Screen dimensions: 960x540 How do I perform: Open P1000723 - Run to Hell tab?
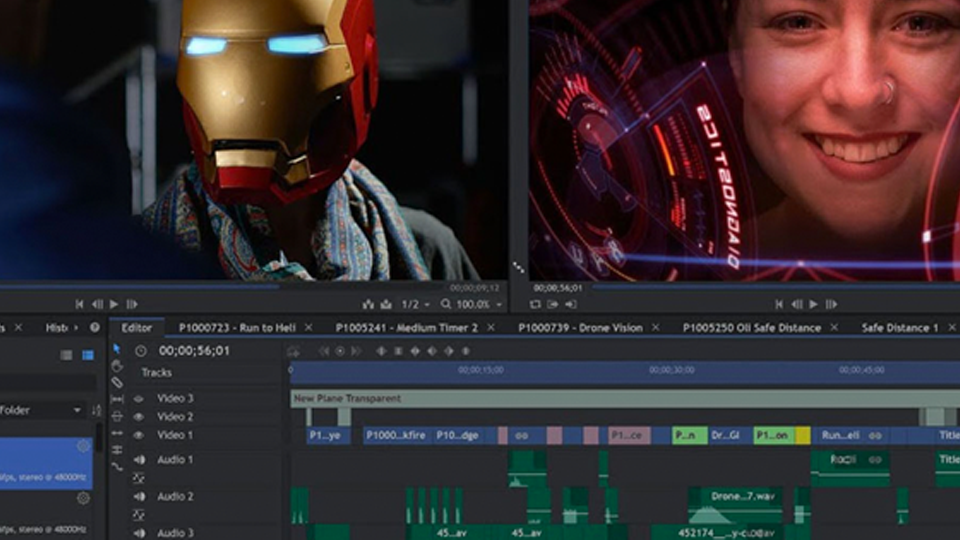click(x=237, y=328)
